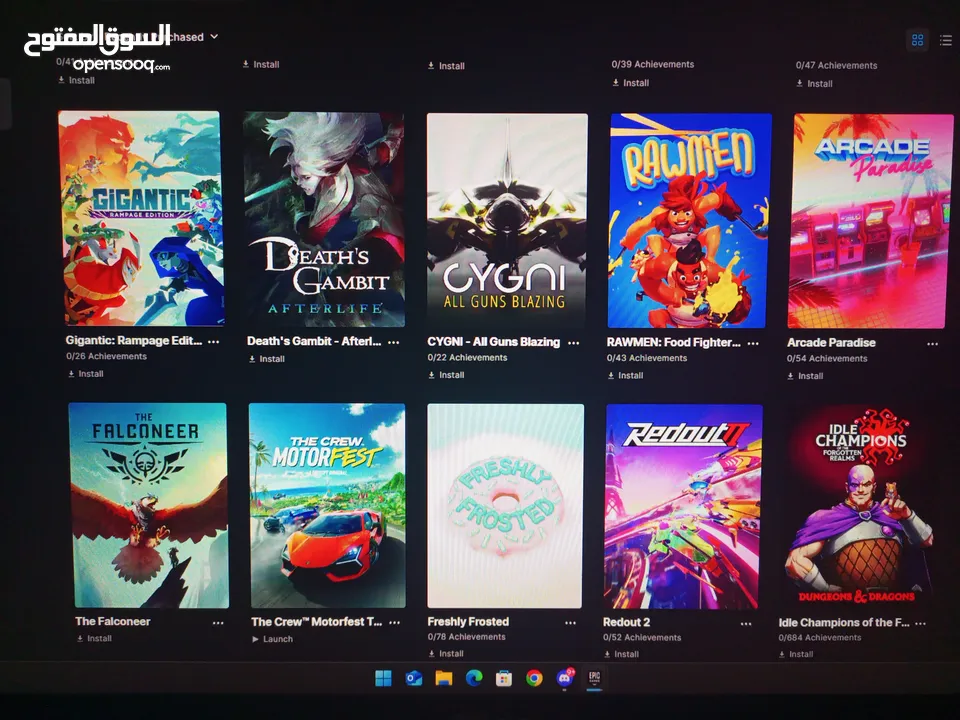This screenshot has height=720, width=960.
Task: Click the '0/78 Achievements' text
Action: coord(467,637)
